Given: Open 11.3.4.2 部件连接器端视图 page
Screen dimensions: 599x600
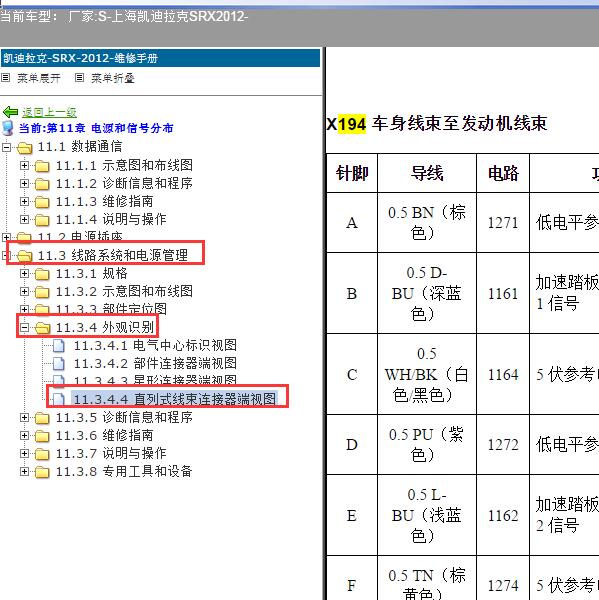Looking at the screenshot, I should (155, 364).
